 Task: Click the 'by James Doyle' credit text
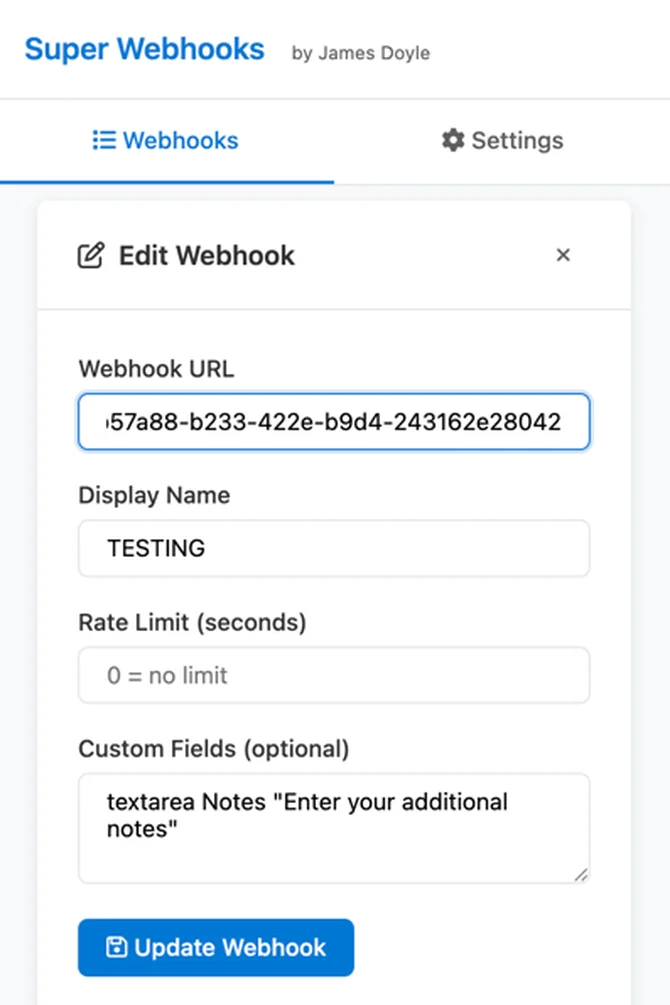pos(360,54)
